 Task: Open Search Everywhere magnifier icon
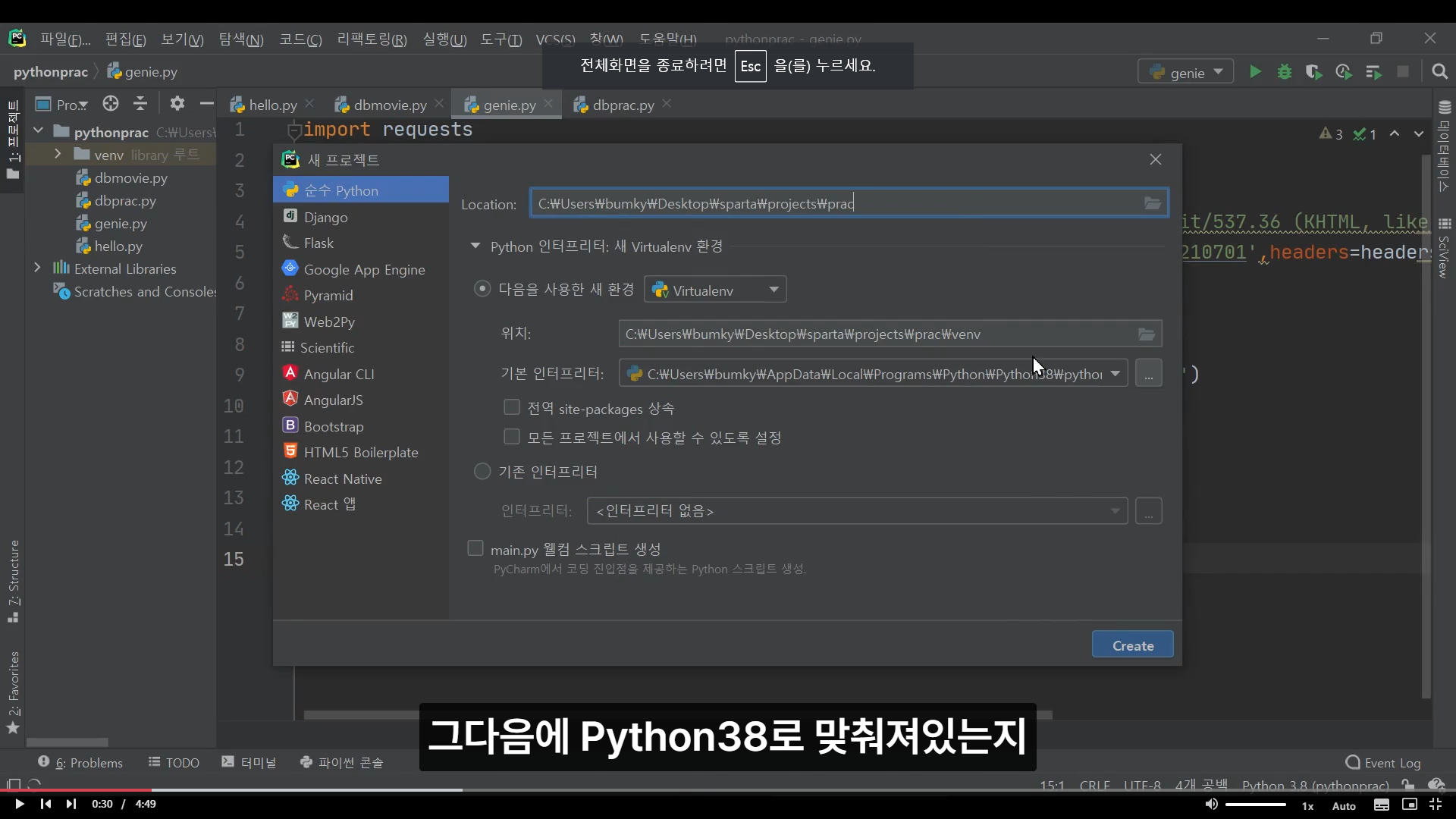pyautogui.click(x=1439, y=72)
